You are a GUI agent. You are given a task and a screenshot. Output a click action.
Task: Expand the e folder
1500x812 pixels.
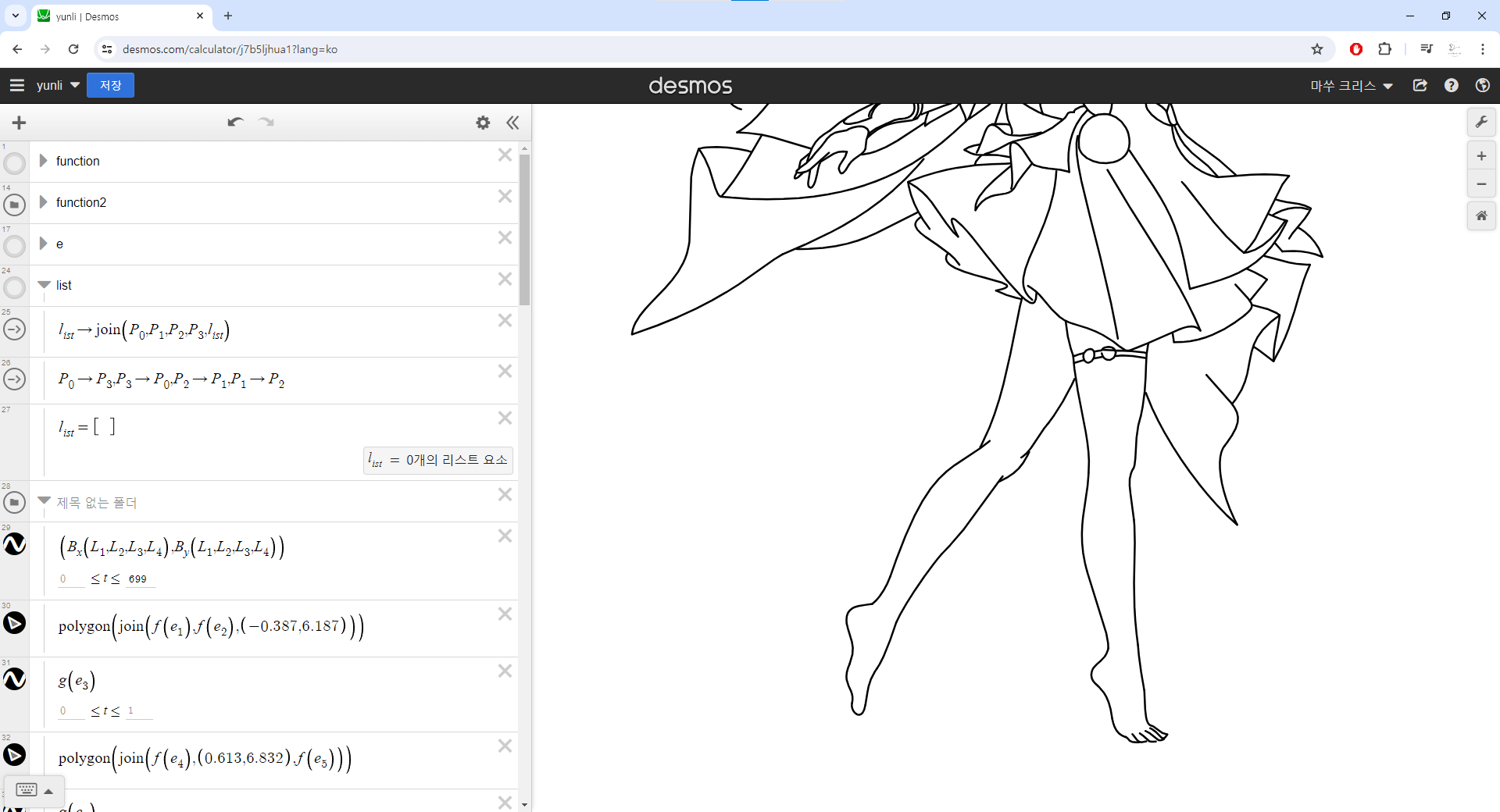coord(44,244)
